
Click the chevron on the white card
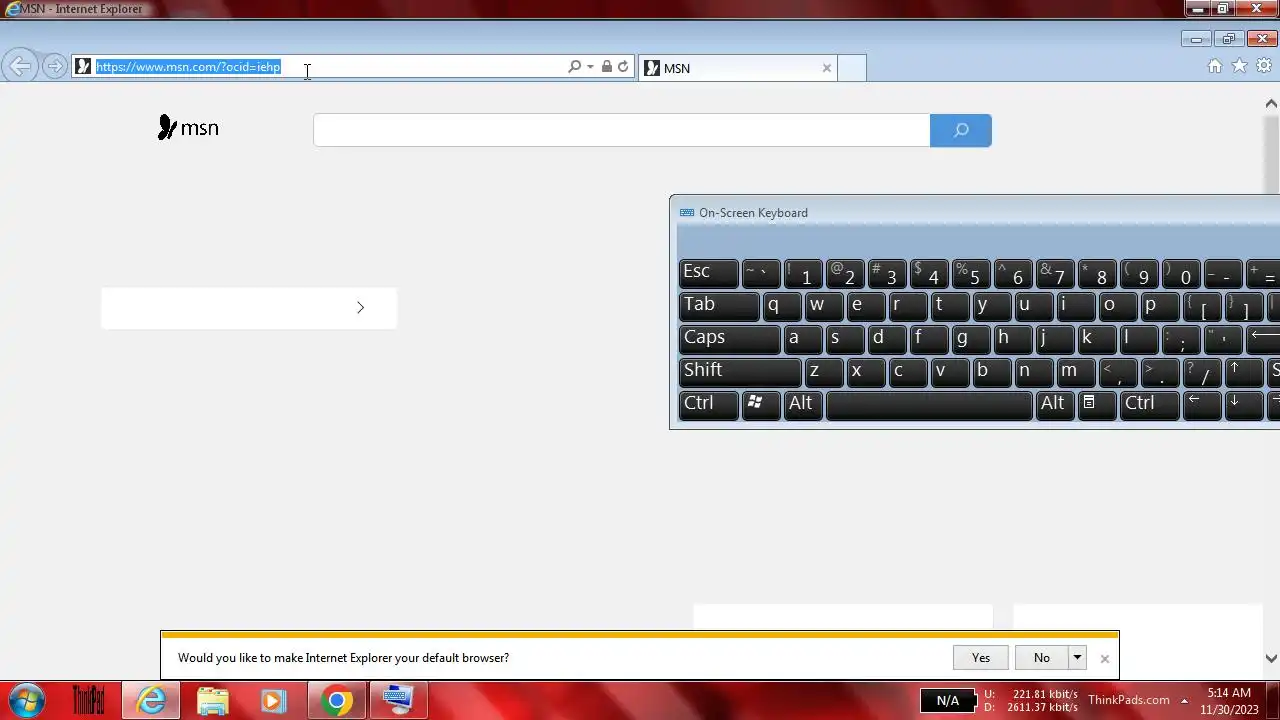(x=360, y=307)
